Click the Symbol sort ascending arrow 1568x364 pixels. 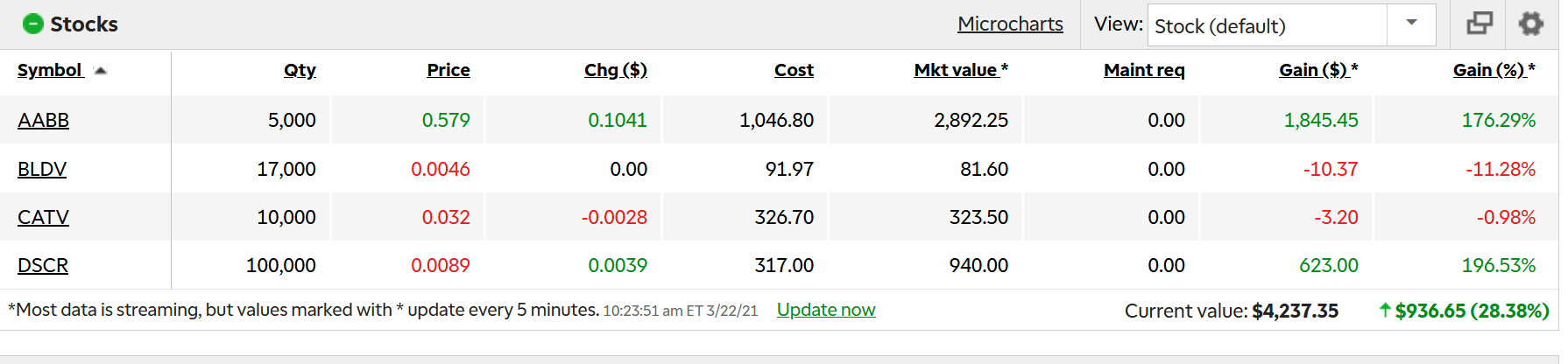[x=101, y=70]
